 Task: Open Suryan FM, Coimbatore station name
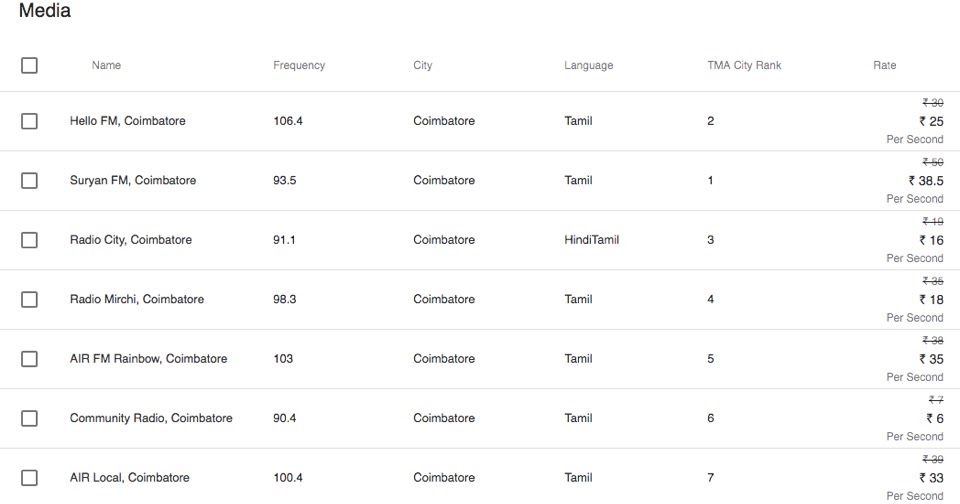pos(133,180)
